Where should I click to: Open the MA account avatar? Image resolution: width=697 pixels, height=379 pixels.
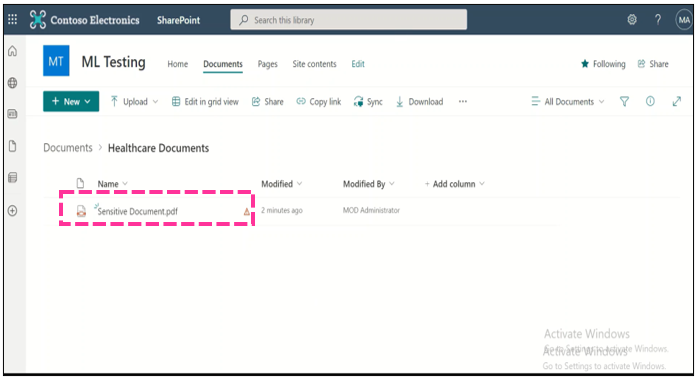tap(684, 20)
